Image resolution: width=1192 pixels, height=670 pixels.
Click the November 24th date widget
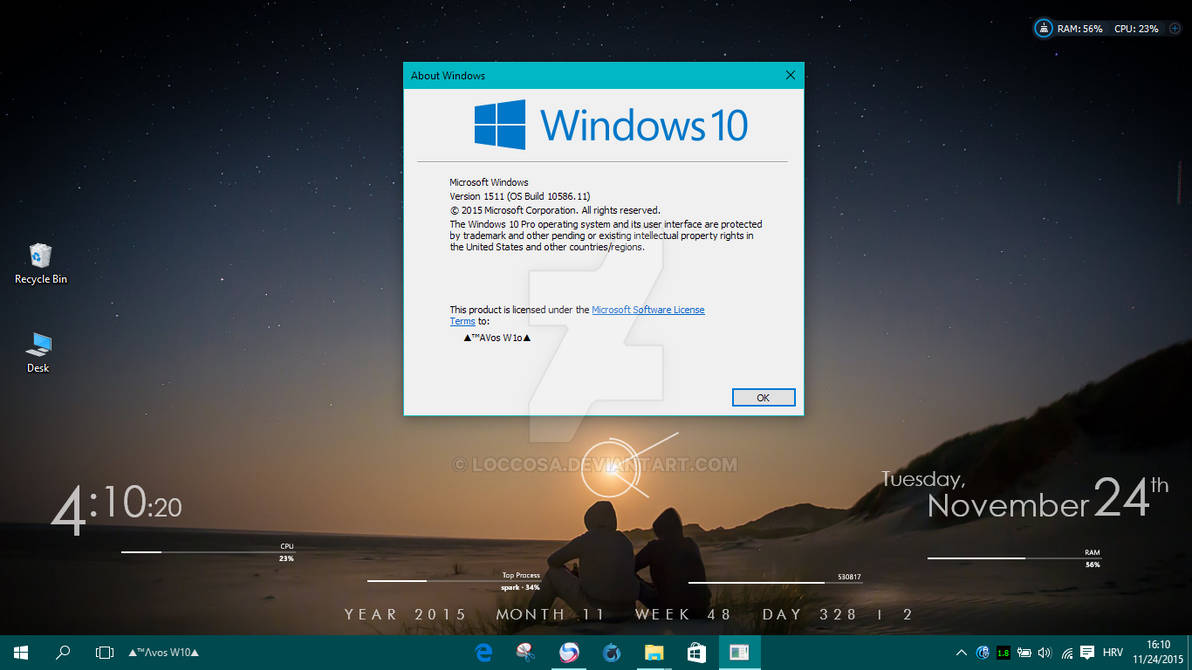coord(1024,497)
